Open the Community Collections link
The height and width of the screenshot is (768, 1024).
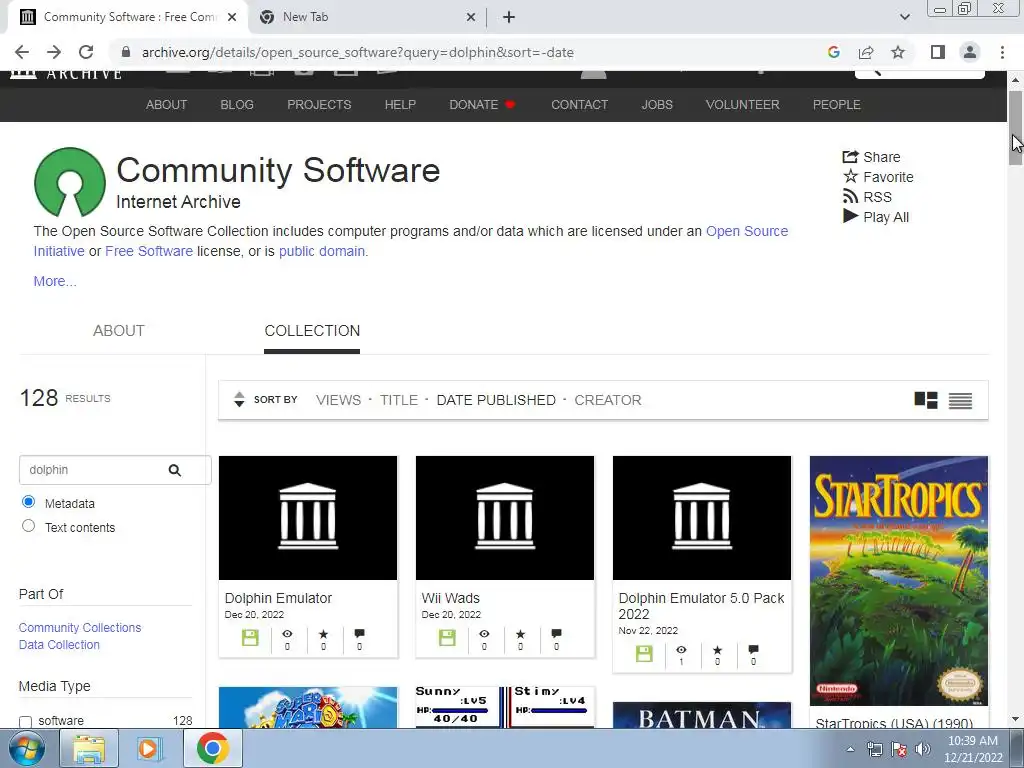click(x=80, y=628)
